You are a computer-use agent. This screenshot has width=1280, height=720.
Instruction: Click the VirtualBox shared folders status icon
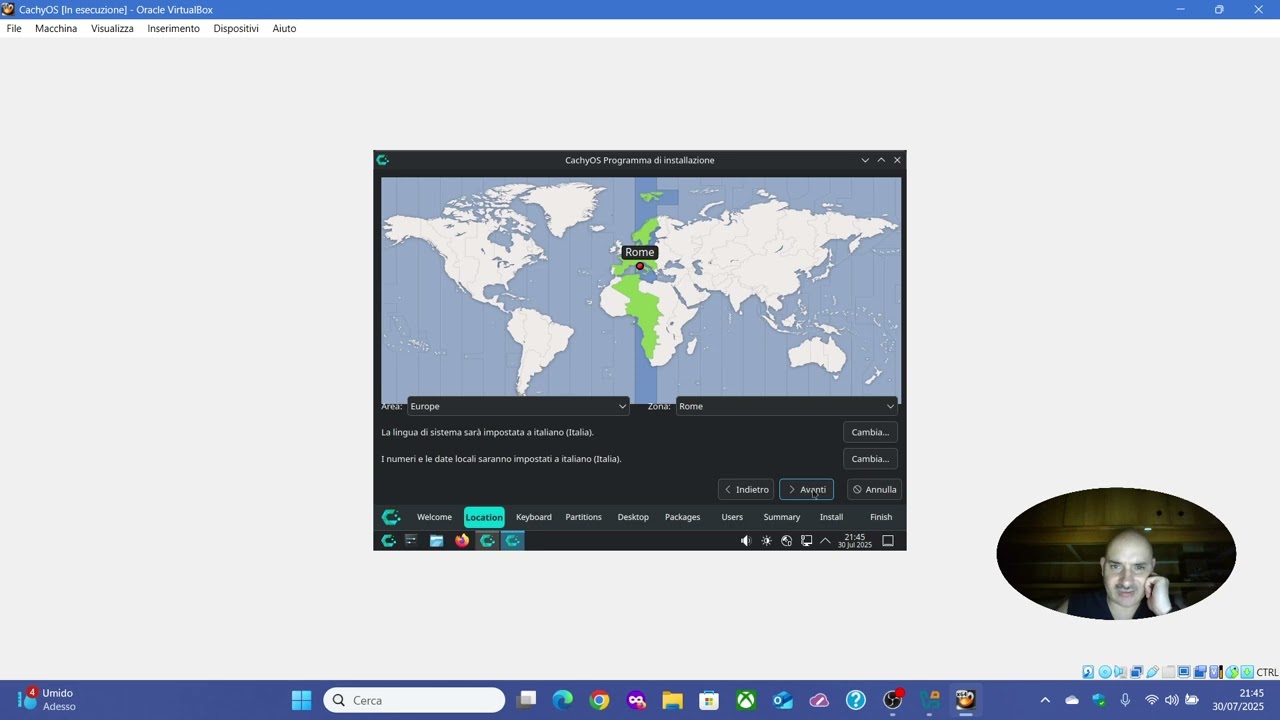1168,672
